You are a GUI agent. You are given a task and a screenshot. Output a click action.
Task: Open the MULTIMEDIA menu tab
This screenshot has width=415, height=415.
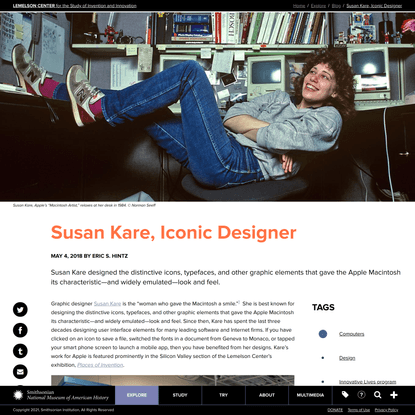tap(310, 395)
